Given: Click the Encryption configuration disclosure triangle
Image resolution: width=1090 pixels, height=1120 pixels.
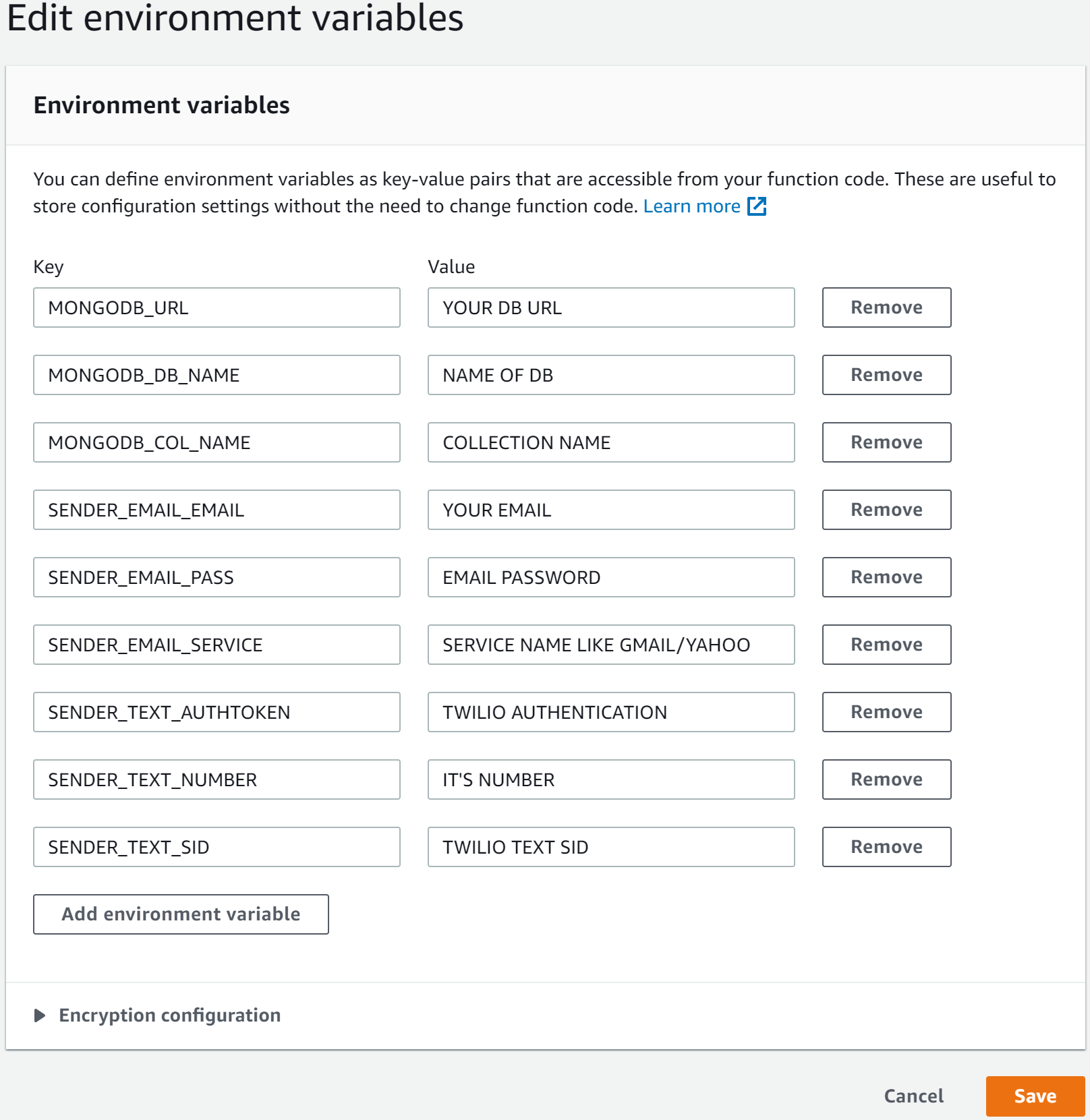Looking at the screenshot, I should point(40,1015).
